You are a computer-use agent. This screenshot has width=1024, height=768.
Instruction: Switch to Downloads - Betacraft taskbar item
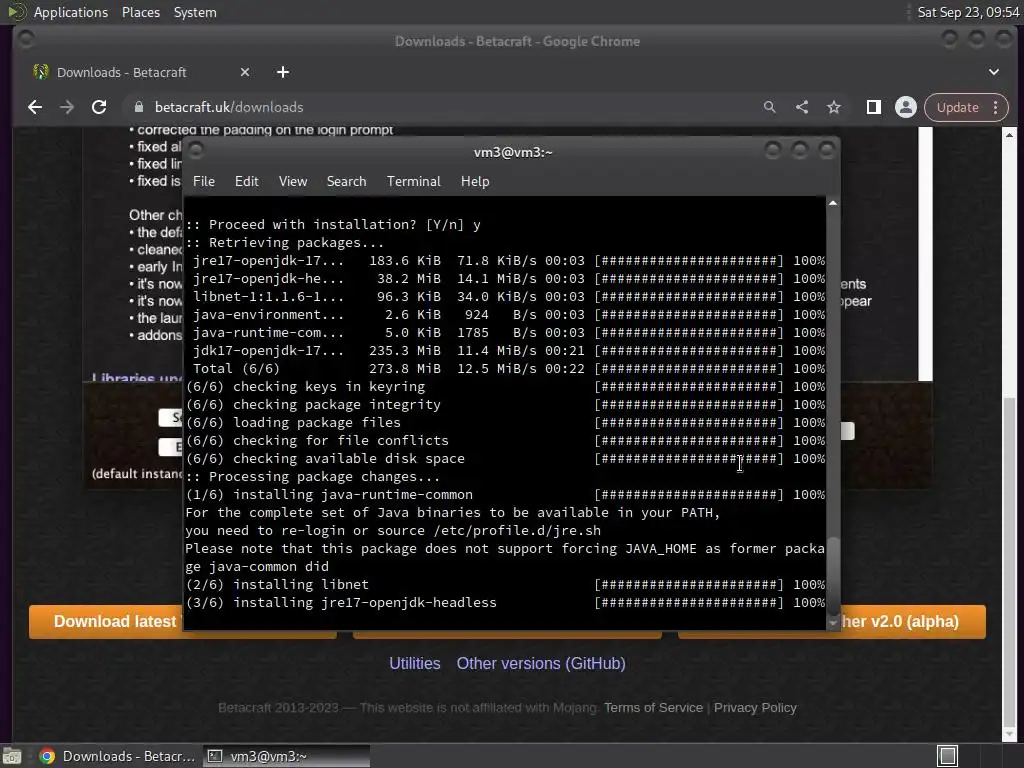118,756
